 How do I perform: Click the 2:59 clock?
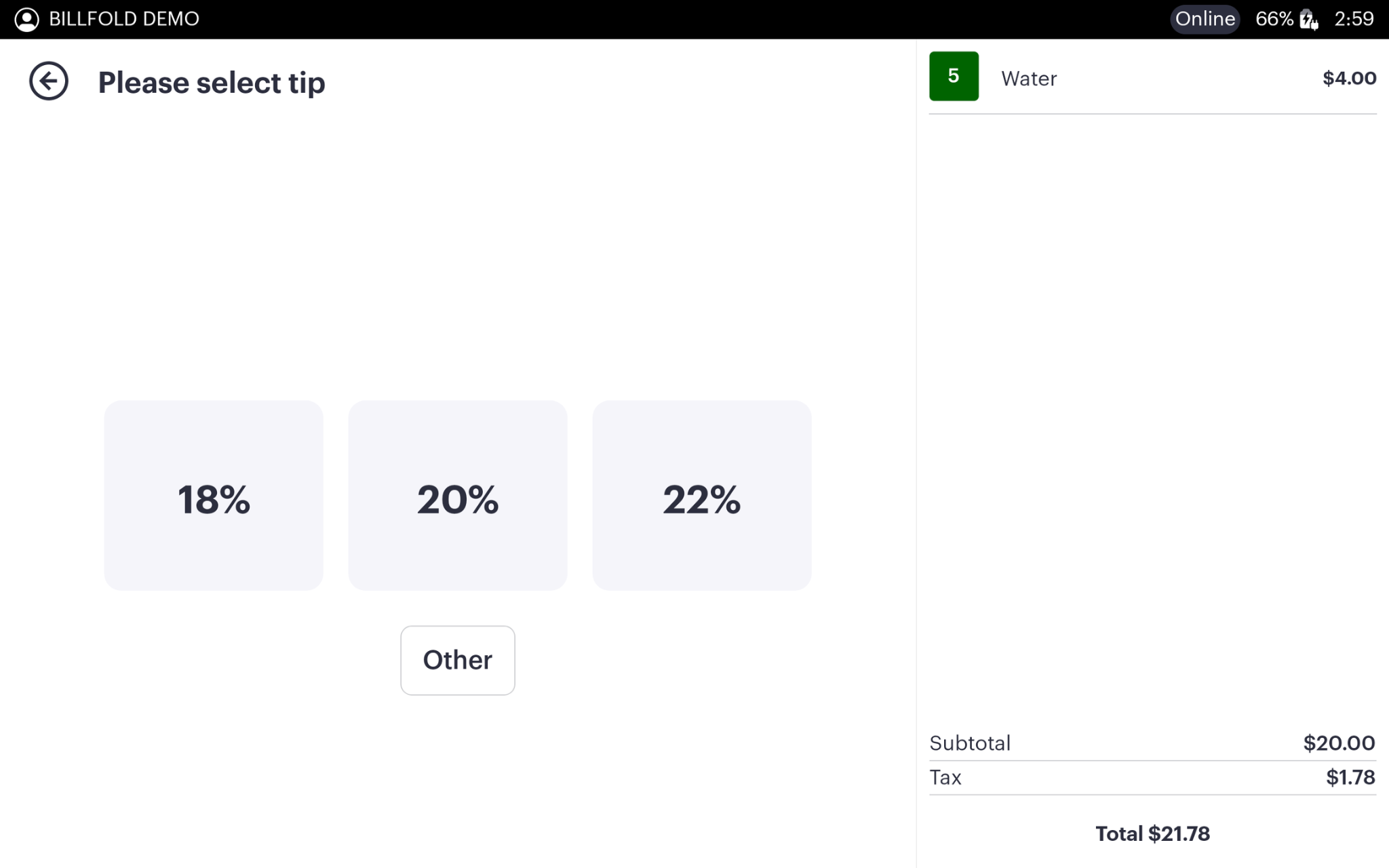click(1354, 19)
